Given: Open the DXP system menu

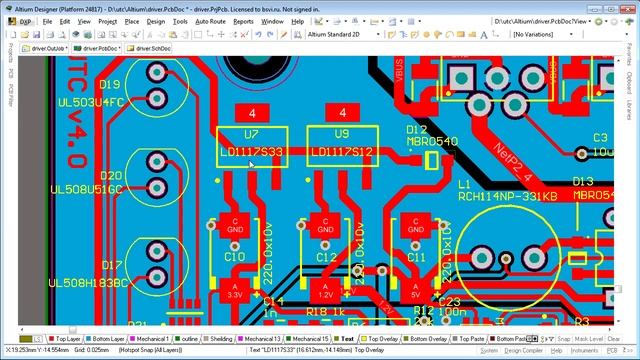Looking at the screenshot, I should pyautogui.click(x=21, y=22).
